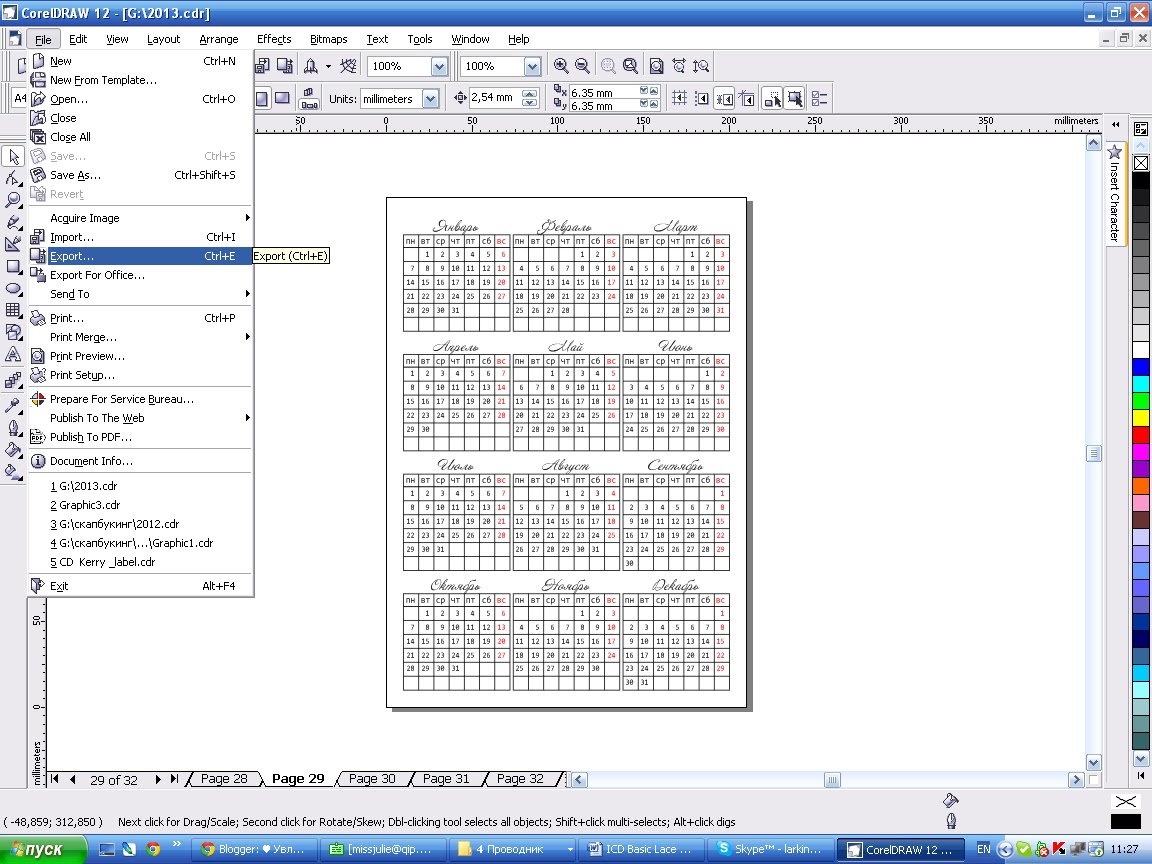This screenshot has width=1152, height=864.
Task: Select the Freehand tool
Action: 13,222
